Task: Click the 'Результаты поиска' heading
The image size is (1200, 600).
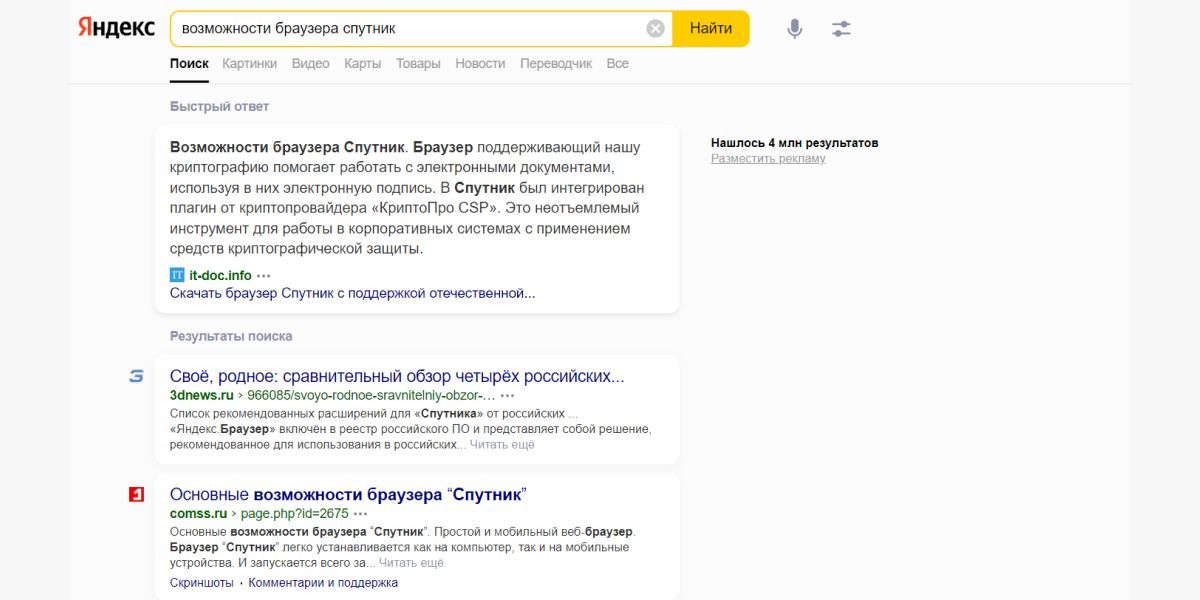Action: pyautogui.click(x=231, y=336)
